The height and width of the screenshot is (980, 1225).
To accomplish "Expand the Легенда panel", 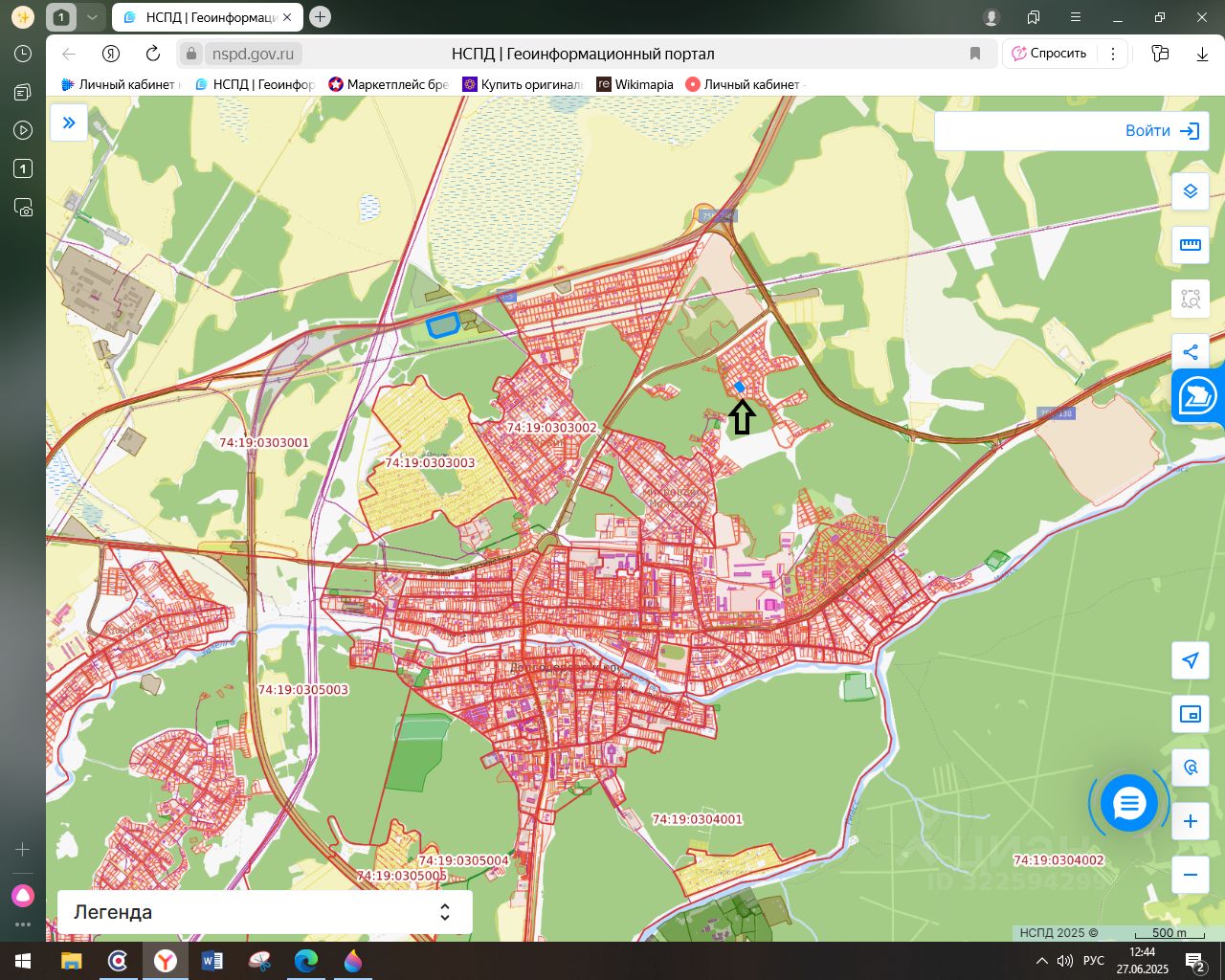I will (444, 912).
